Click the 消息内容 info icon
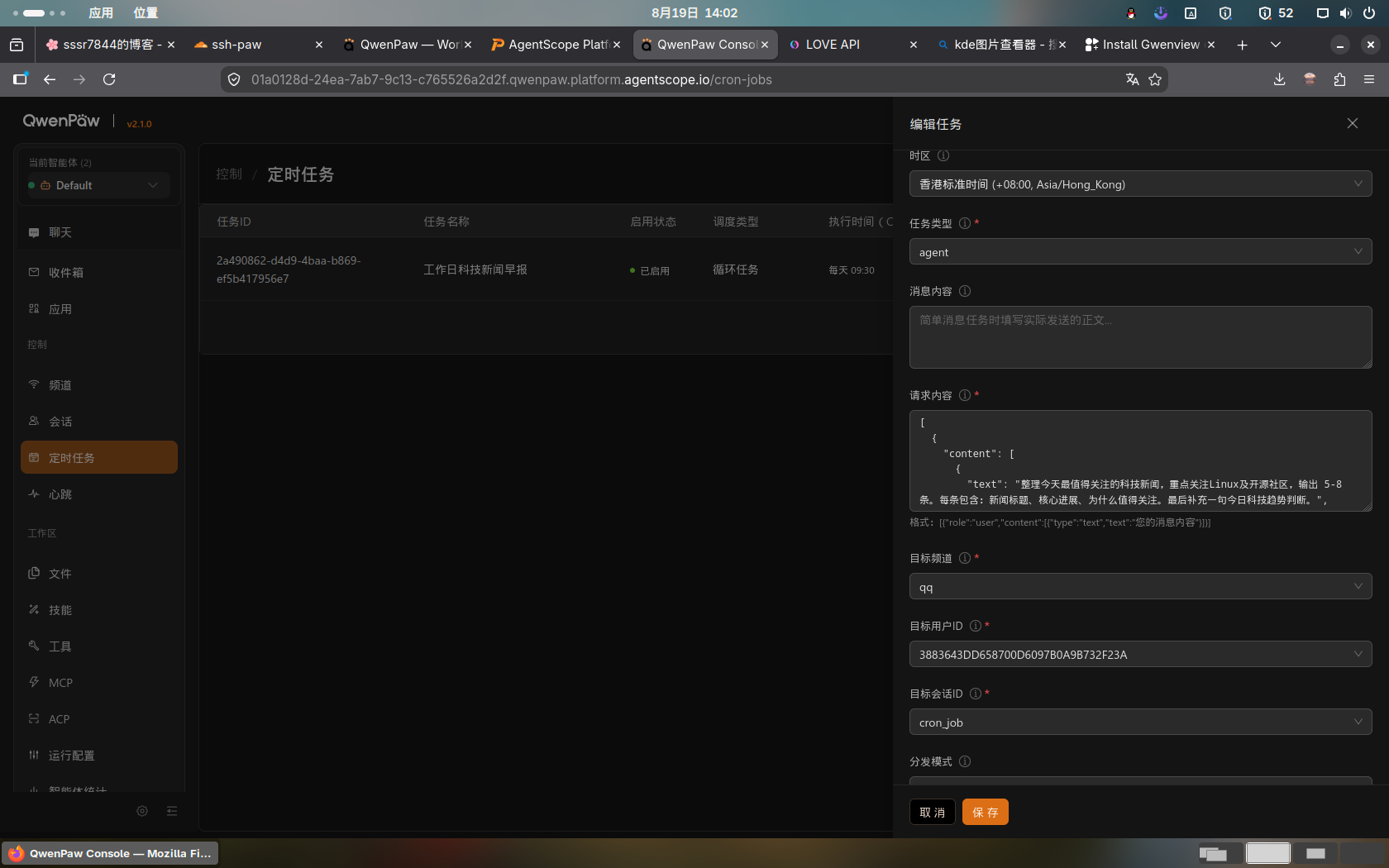The width and height of the screenshot is (1389, 868). [965, 291]
